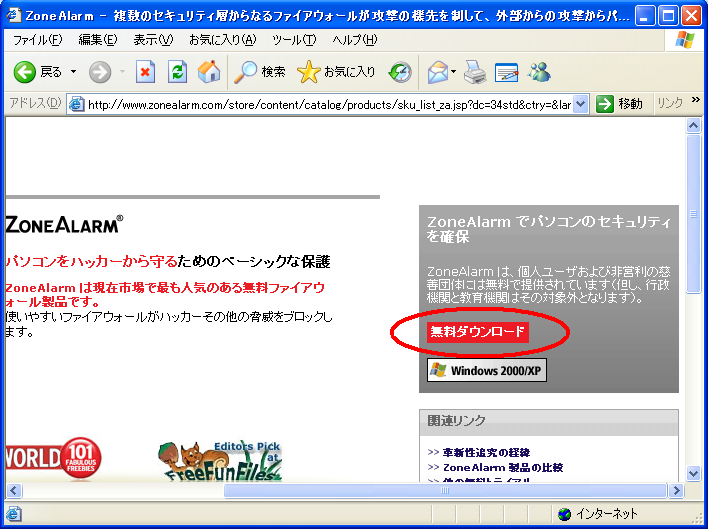Minimize the browser window

point(645,16)
